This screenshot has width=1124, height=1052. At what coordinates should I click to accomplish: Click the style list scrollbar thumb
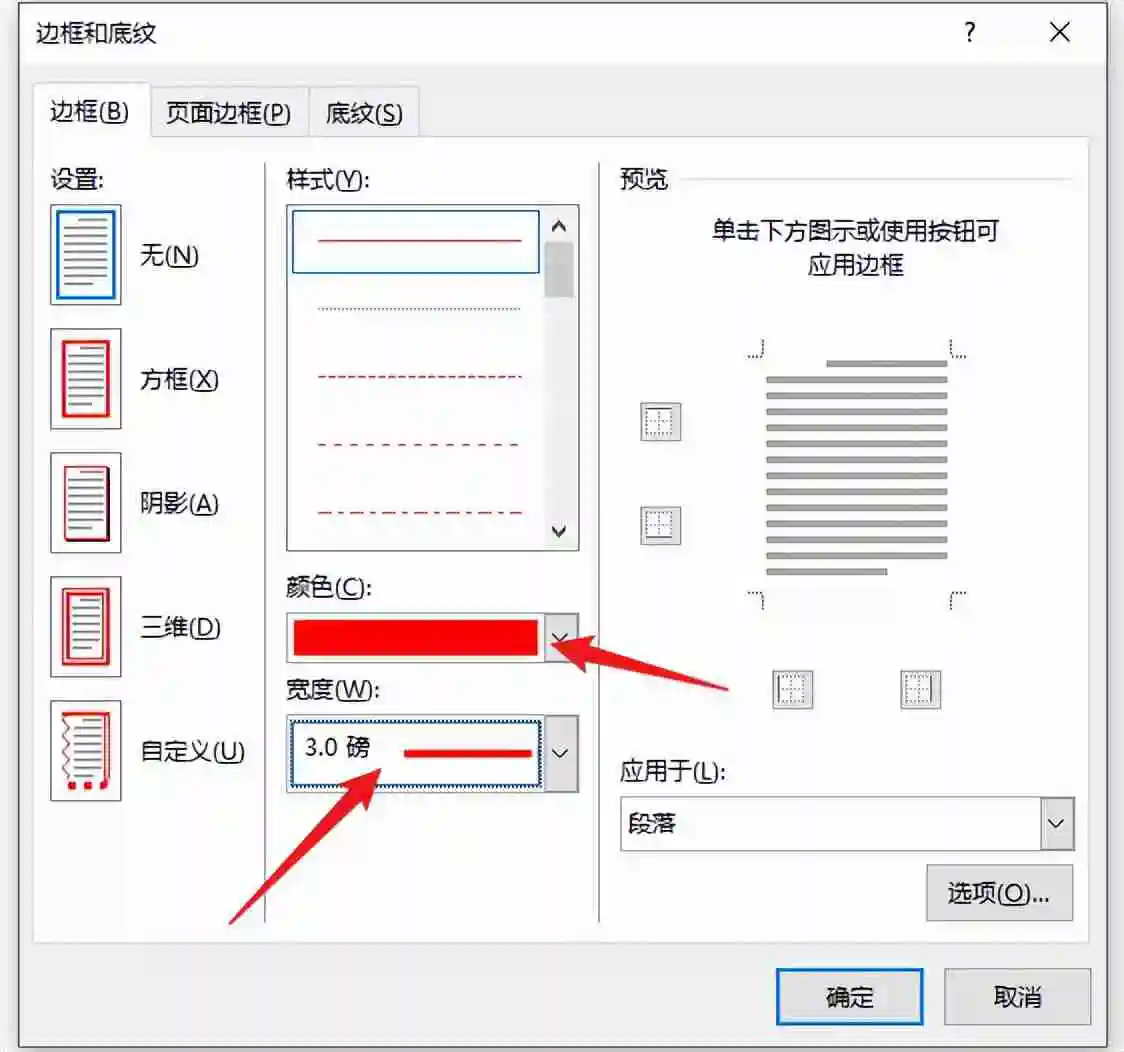[x=559, y=269]
